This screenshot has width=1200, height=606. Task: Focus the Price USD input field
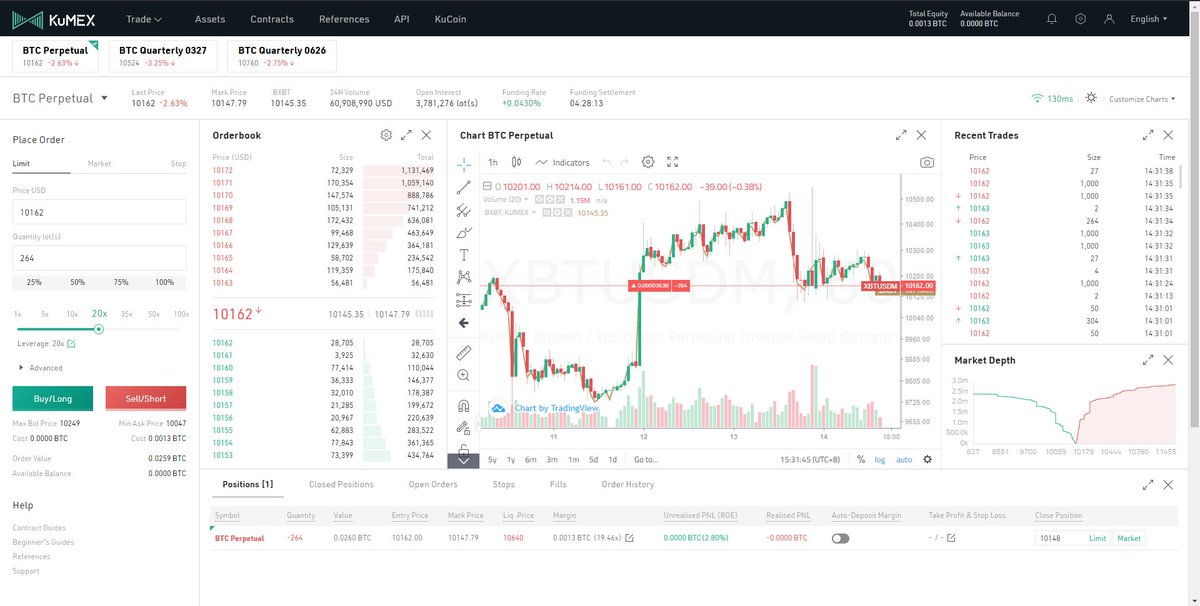99,212
